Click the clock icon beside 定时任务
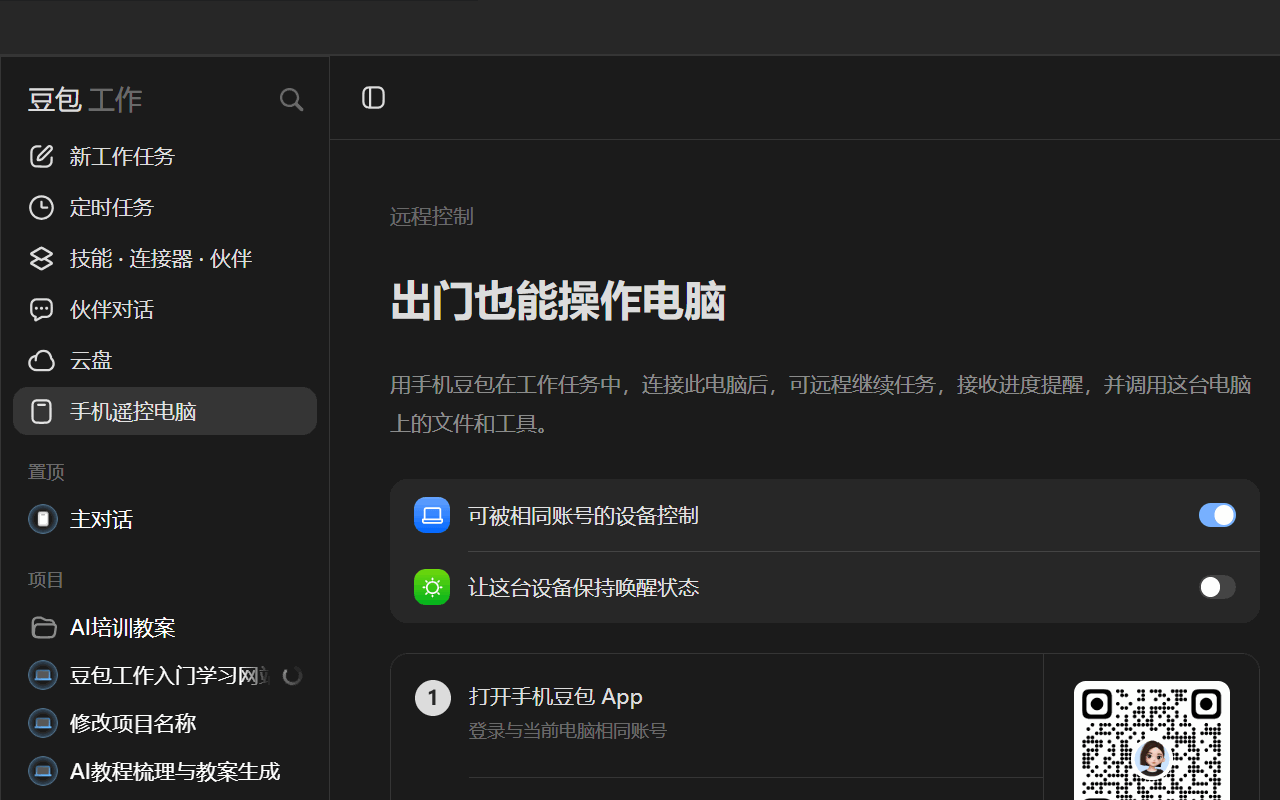1280x800 pixels. (x=41, y=207)
